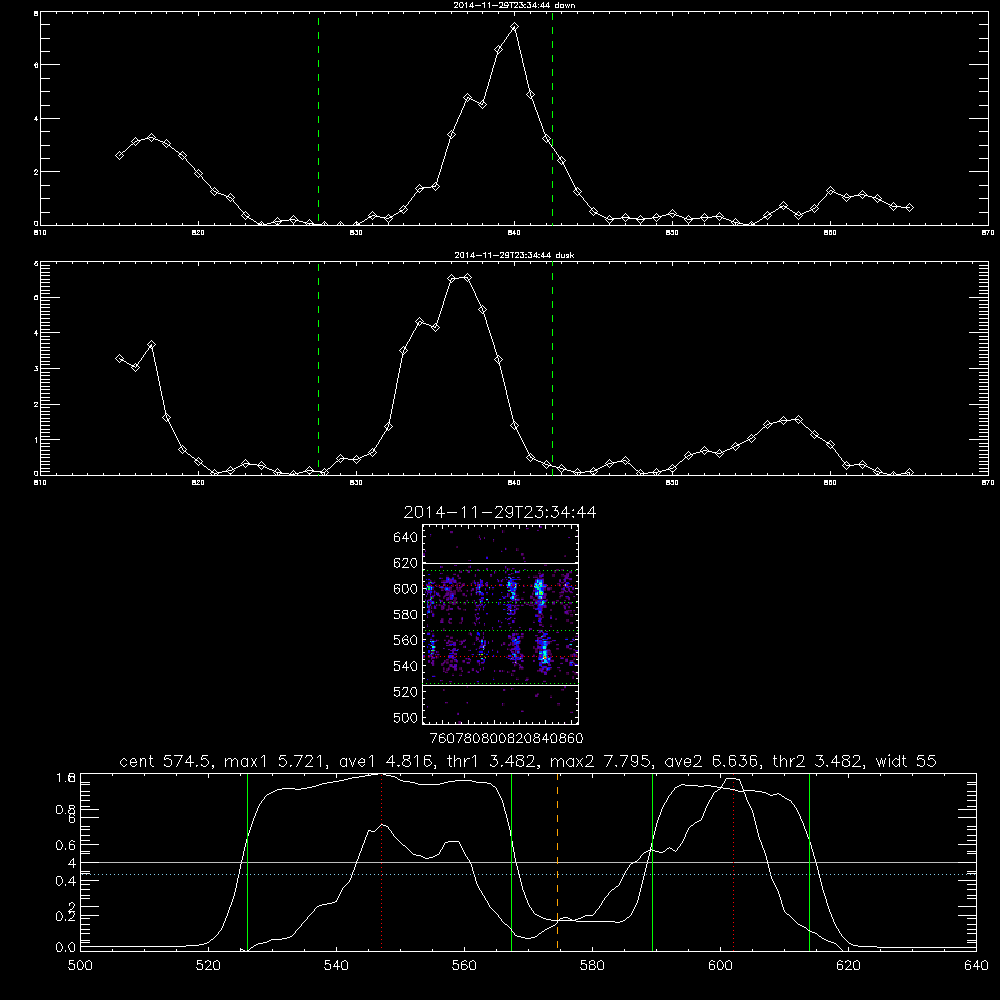Click the dusk plot title with timestamp
This screenshot has width=1000, height=1000.
pyautogui.click(x=514, y=255)
